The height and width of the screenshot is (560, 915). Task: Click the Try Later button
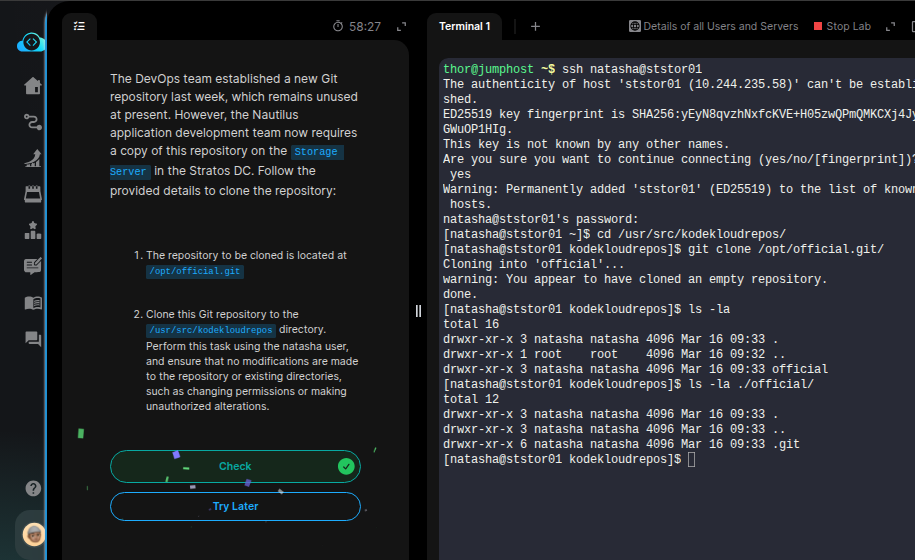[x=235, y=506]
